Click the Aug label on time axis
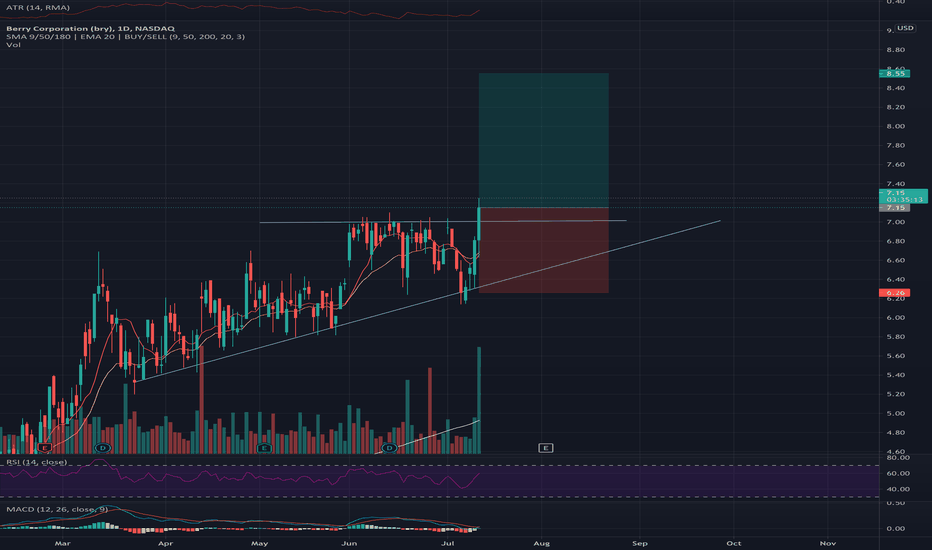 541,543
